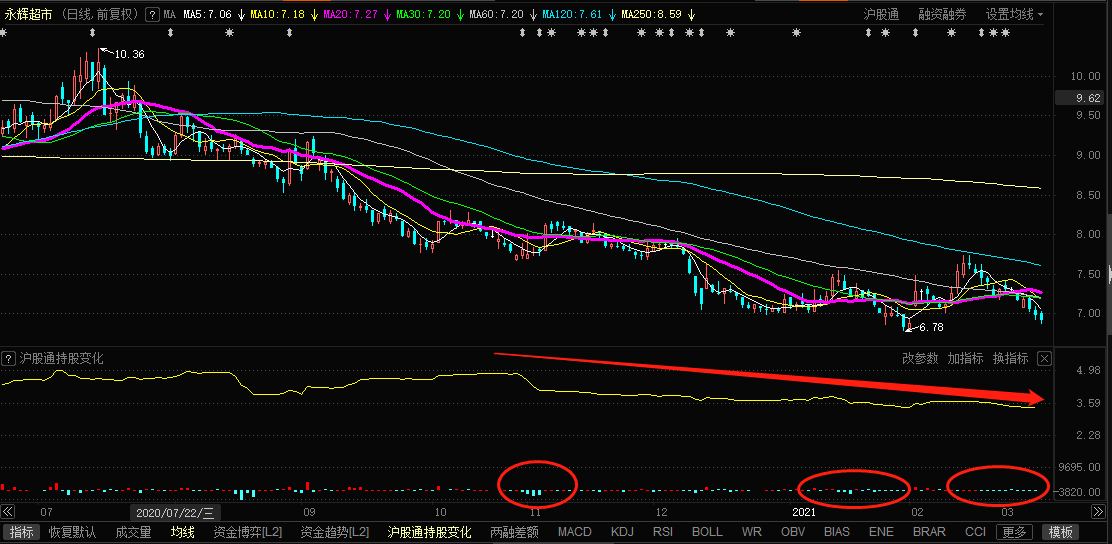This screenshot has height=544, width=1112.
Task: Toggle the 沪股通 overlay
Action: pyautogui.click(x=881, y=15)
